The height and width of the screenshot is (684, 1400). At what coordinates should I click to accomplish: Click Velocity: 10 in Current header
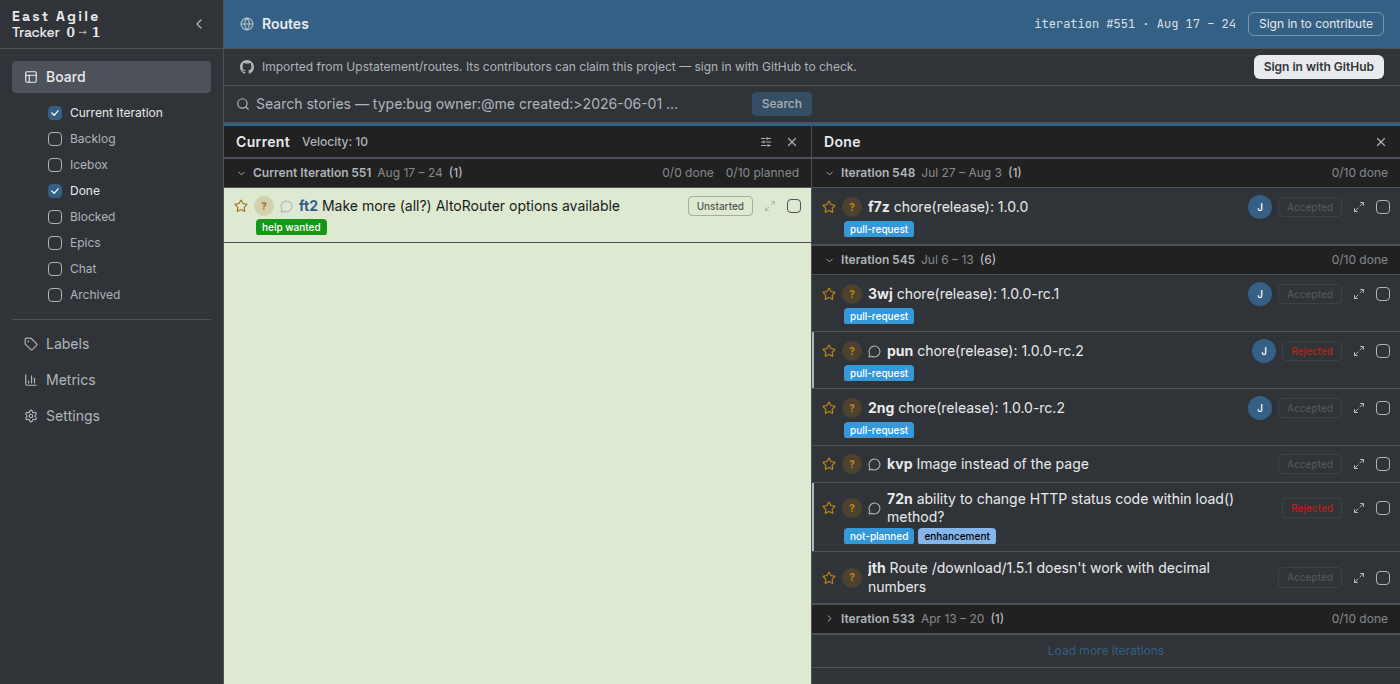[x=335, y=142]
